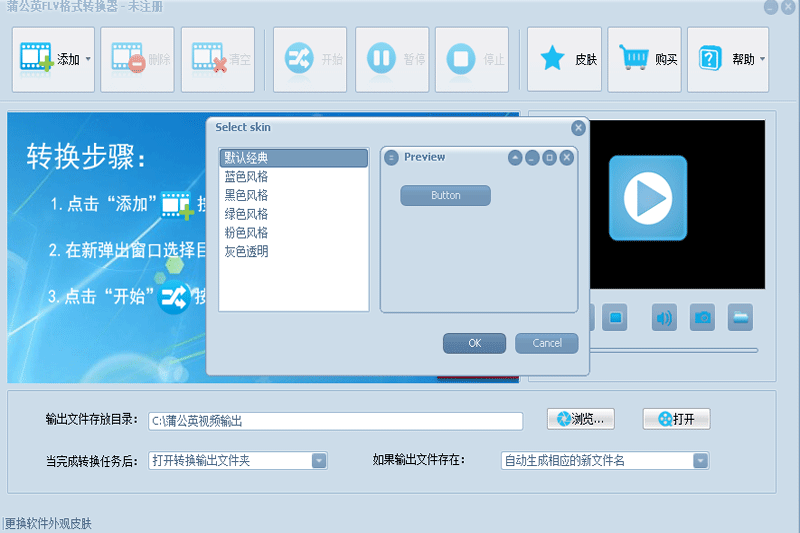Viewport: 800px width, 533px height.
Task: Start conversion with the 开始 button
Action: 310,60
